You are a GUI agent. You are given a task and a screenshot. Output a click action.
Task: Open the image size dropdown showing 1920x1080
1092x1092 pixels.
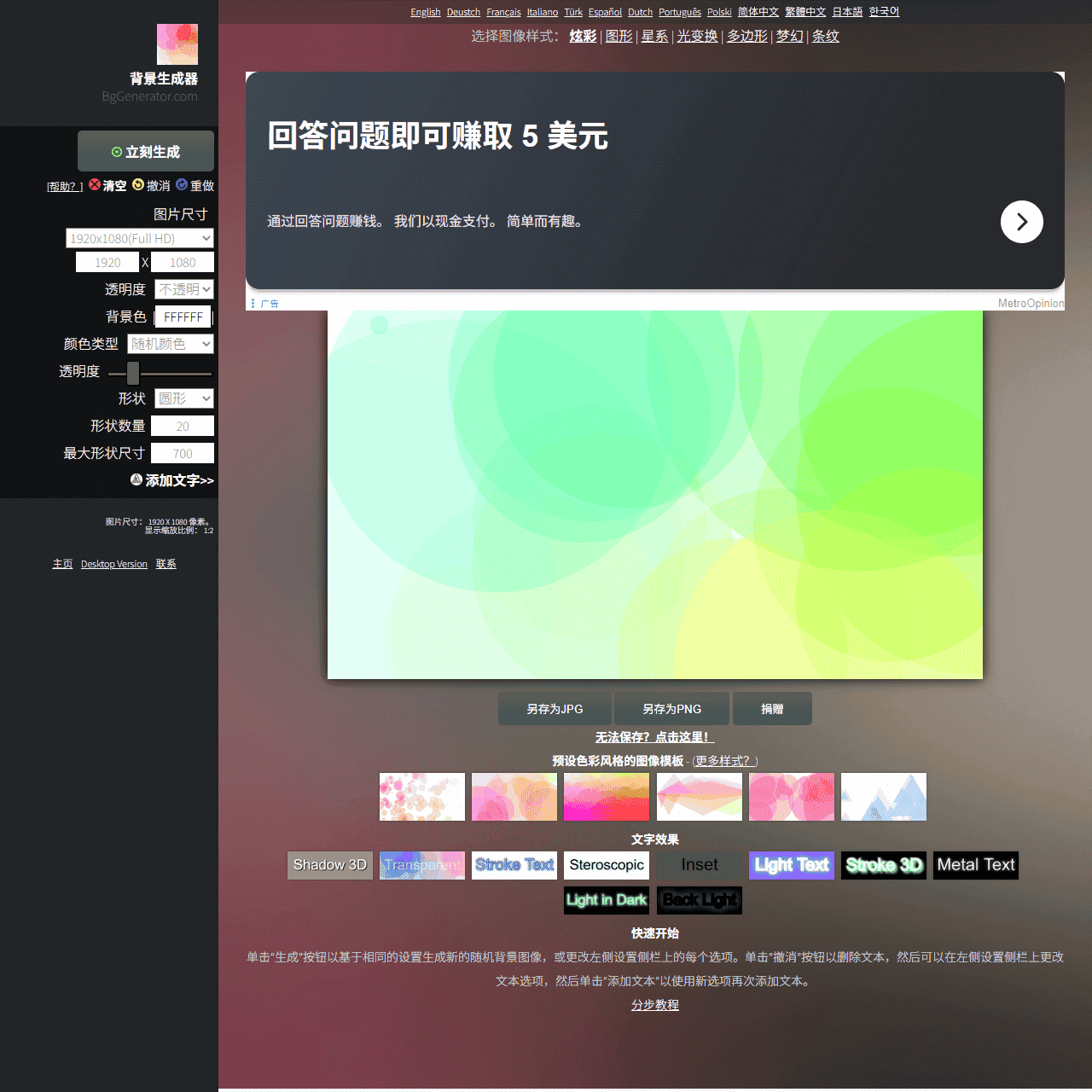[140, 238]
